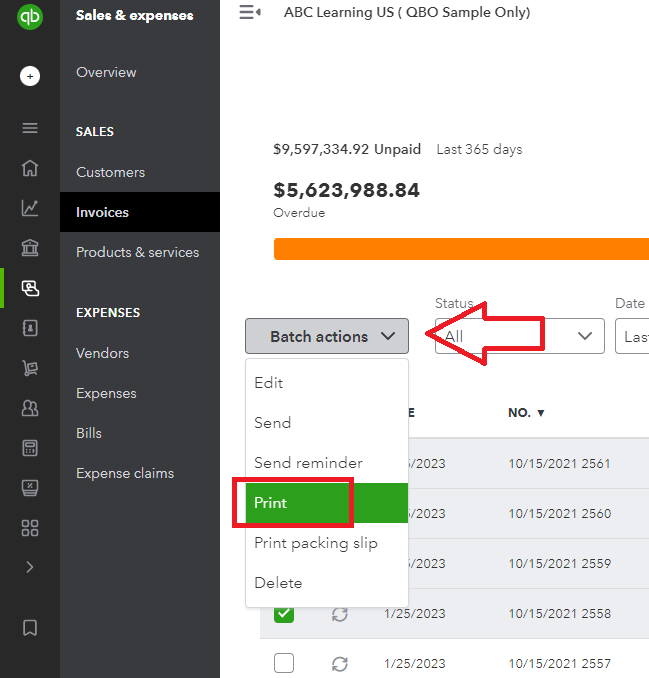Sort by the NO. column header

point(526,413)
